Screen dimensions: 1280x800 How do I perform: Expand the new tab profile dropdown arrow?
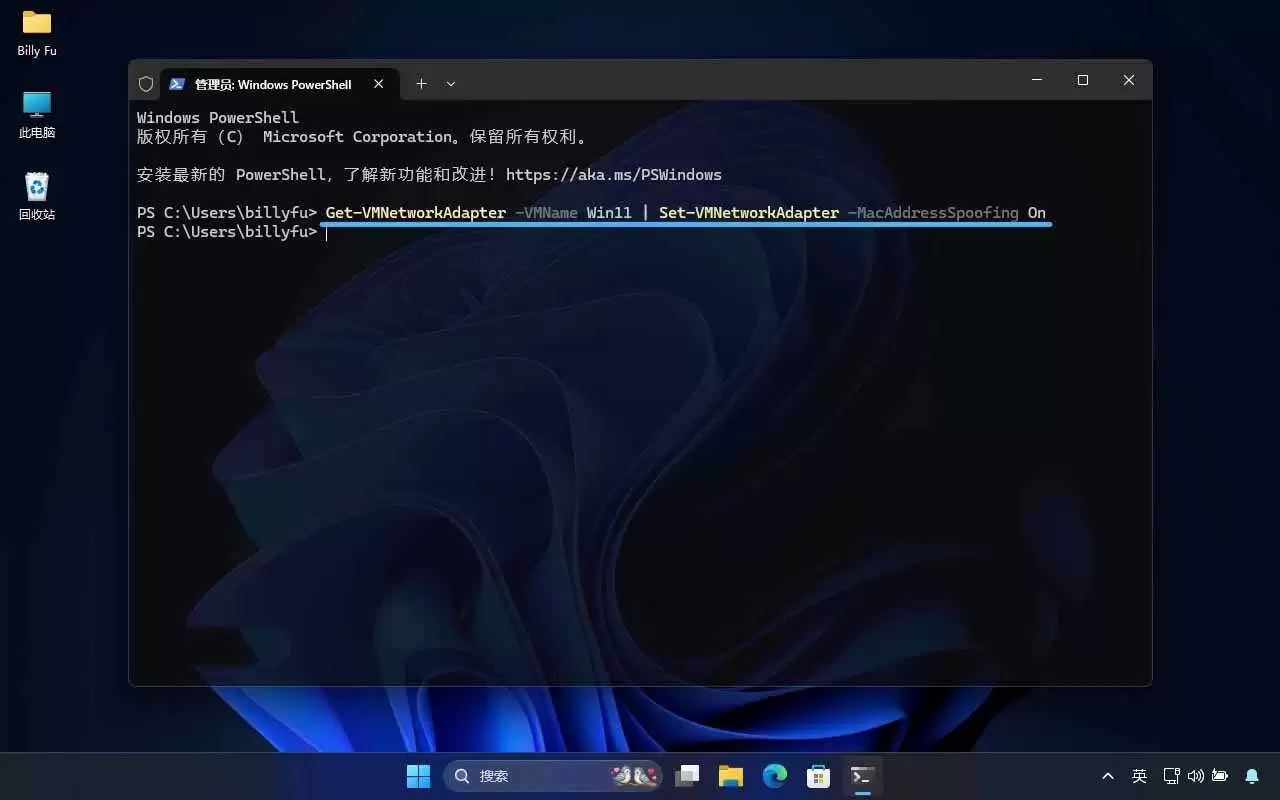[451, 84]
